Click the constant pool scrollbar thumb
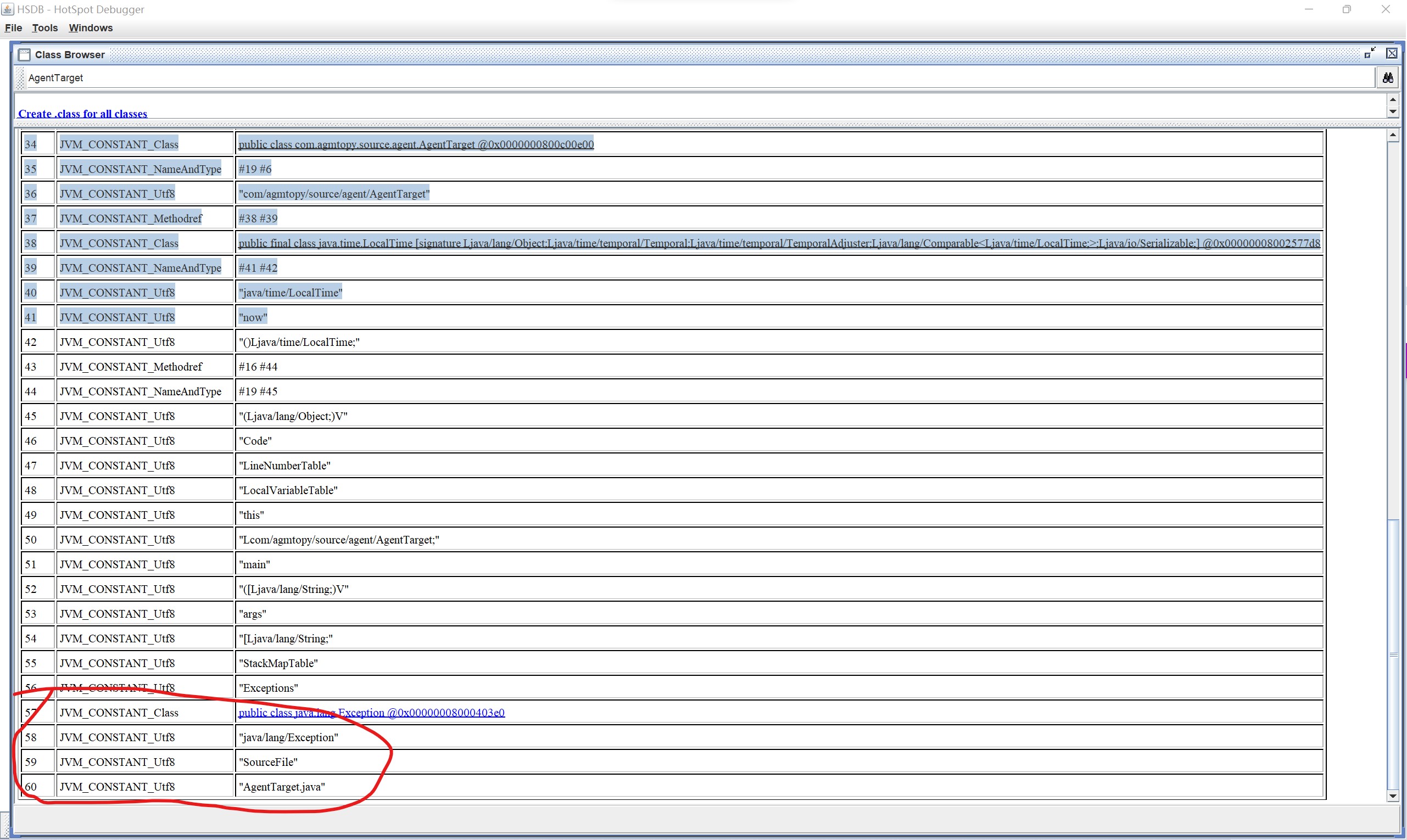This screenshot has height=840, width=1407. tap(1393, 654)
